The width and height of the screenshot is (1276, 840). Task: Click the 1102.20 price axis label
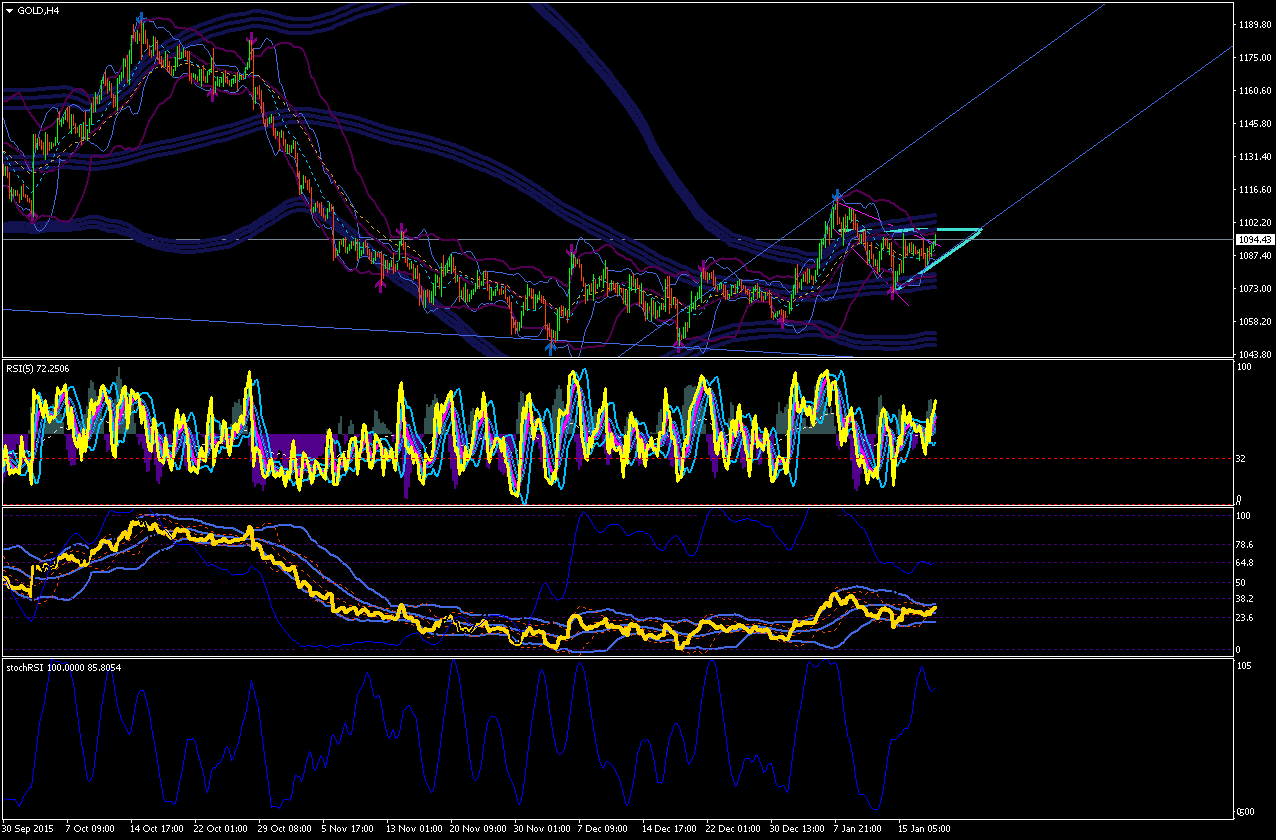(1254, 223)
